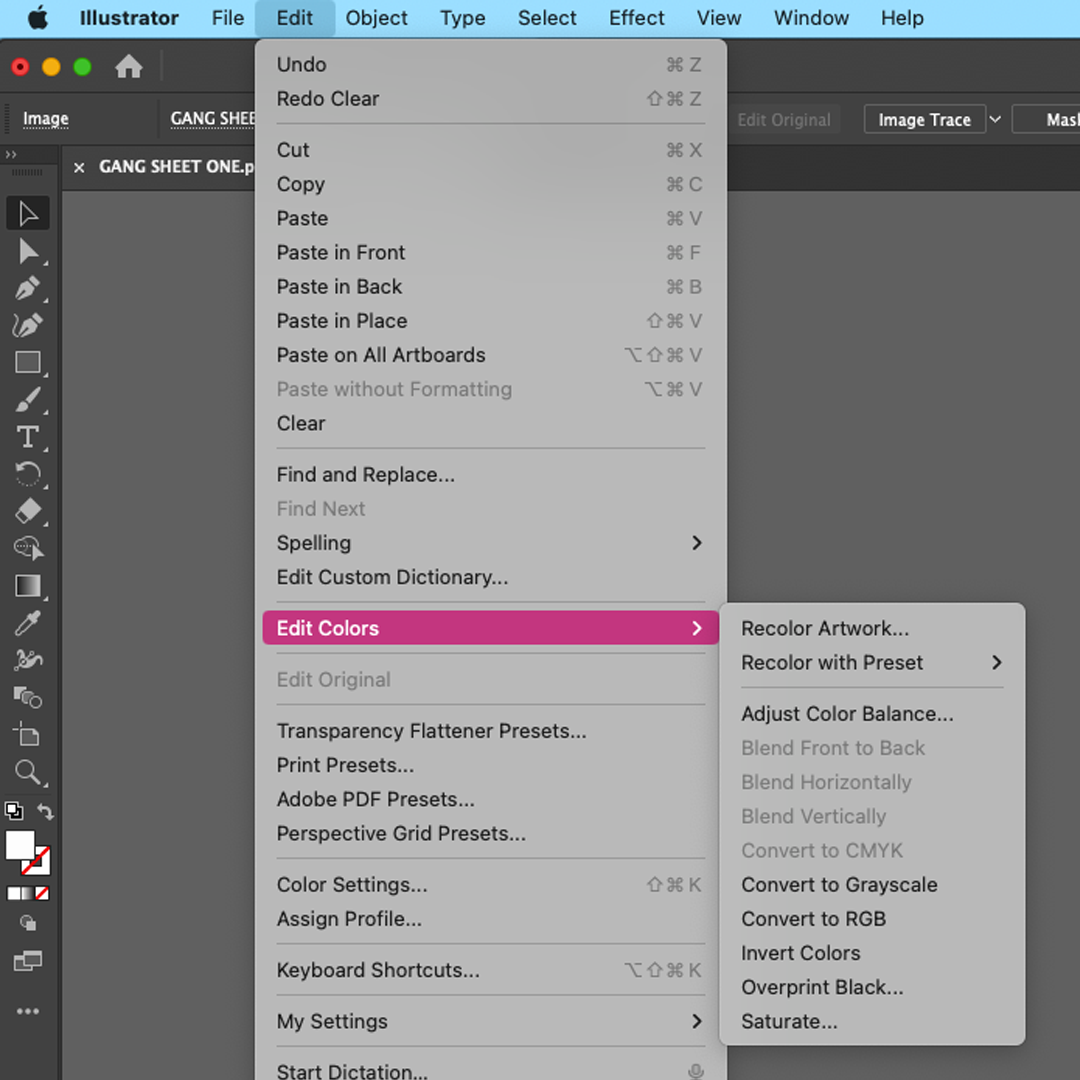Choose the Rectangle tool
Image resolution: width=1080 pixels, height=1080 pixels.
(x=28, y=363)
